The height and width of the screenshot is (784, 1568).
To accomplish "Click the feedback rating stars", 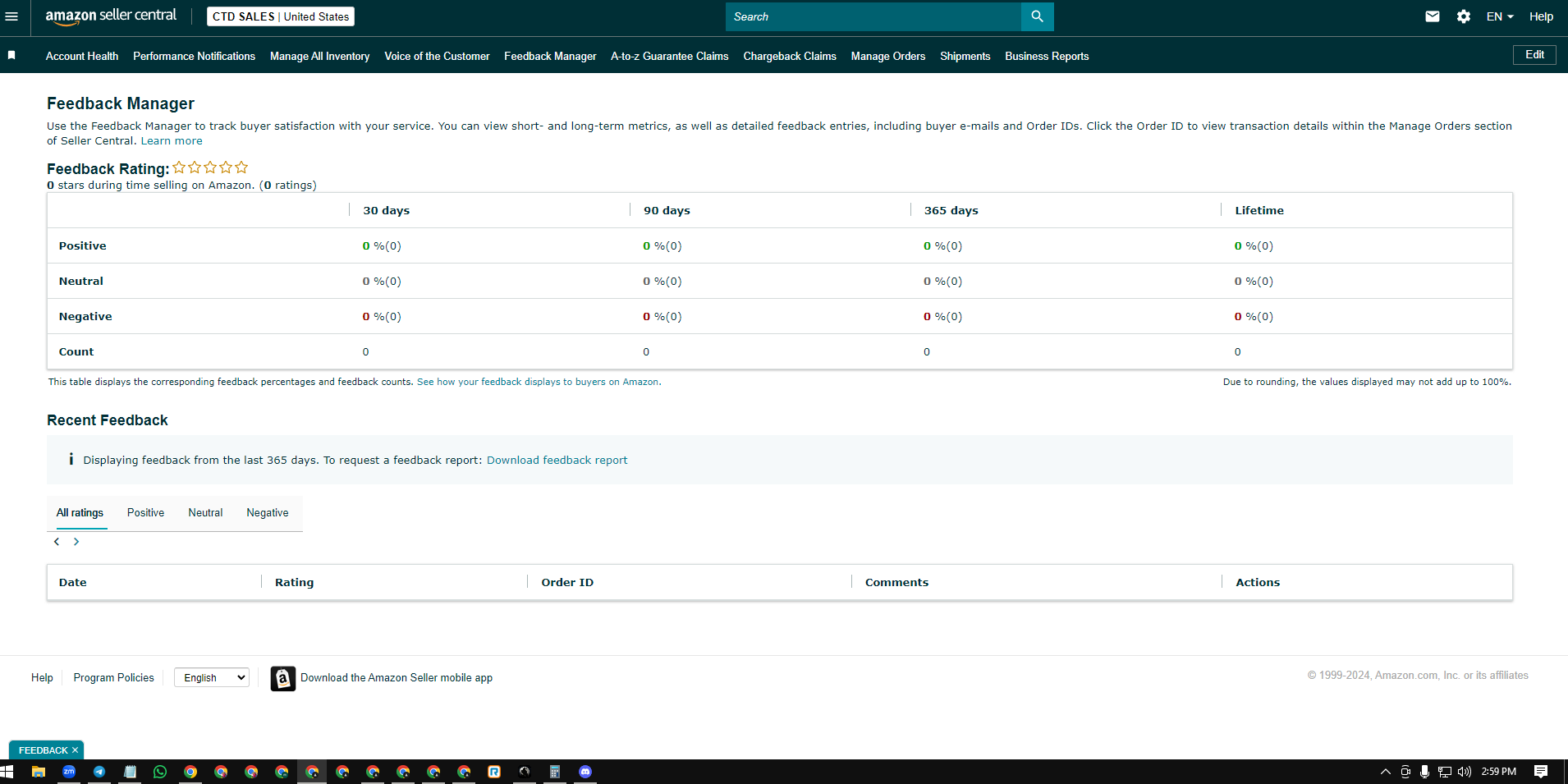I will [x=210, y=167].
